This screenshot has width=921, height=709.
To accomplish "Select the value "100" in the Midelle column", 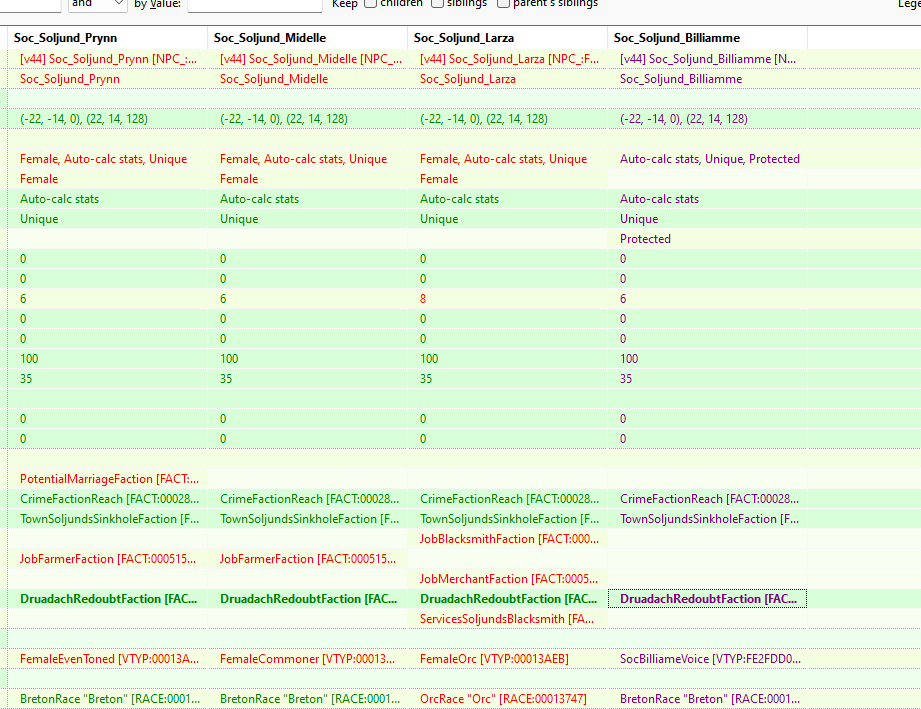I will (307, 358).
